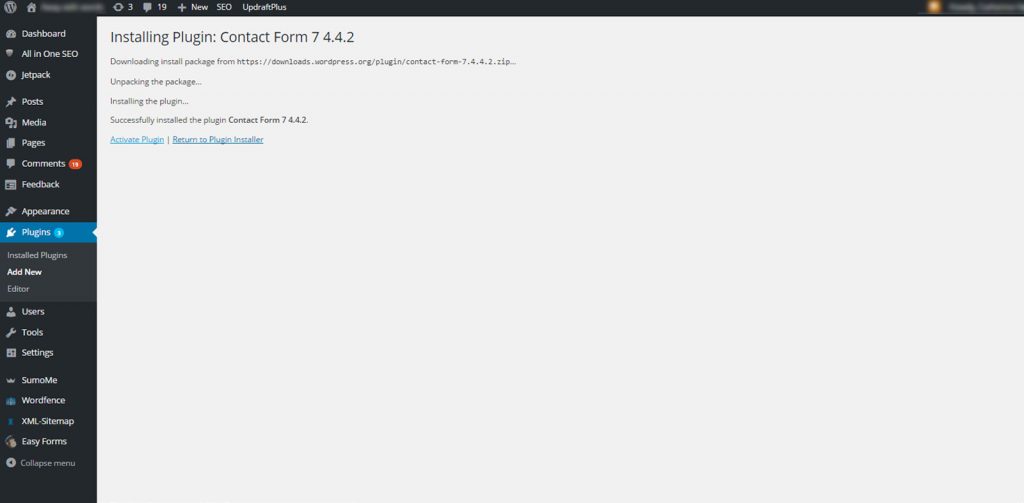Open the comments bubble icon in toolbar
This screenshot has height=503, width=1024.
[x=148, y=7]
